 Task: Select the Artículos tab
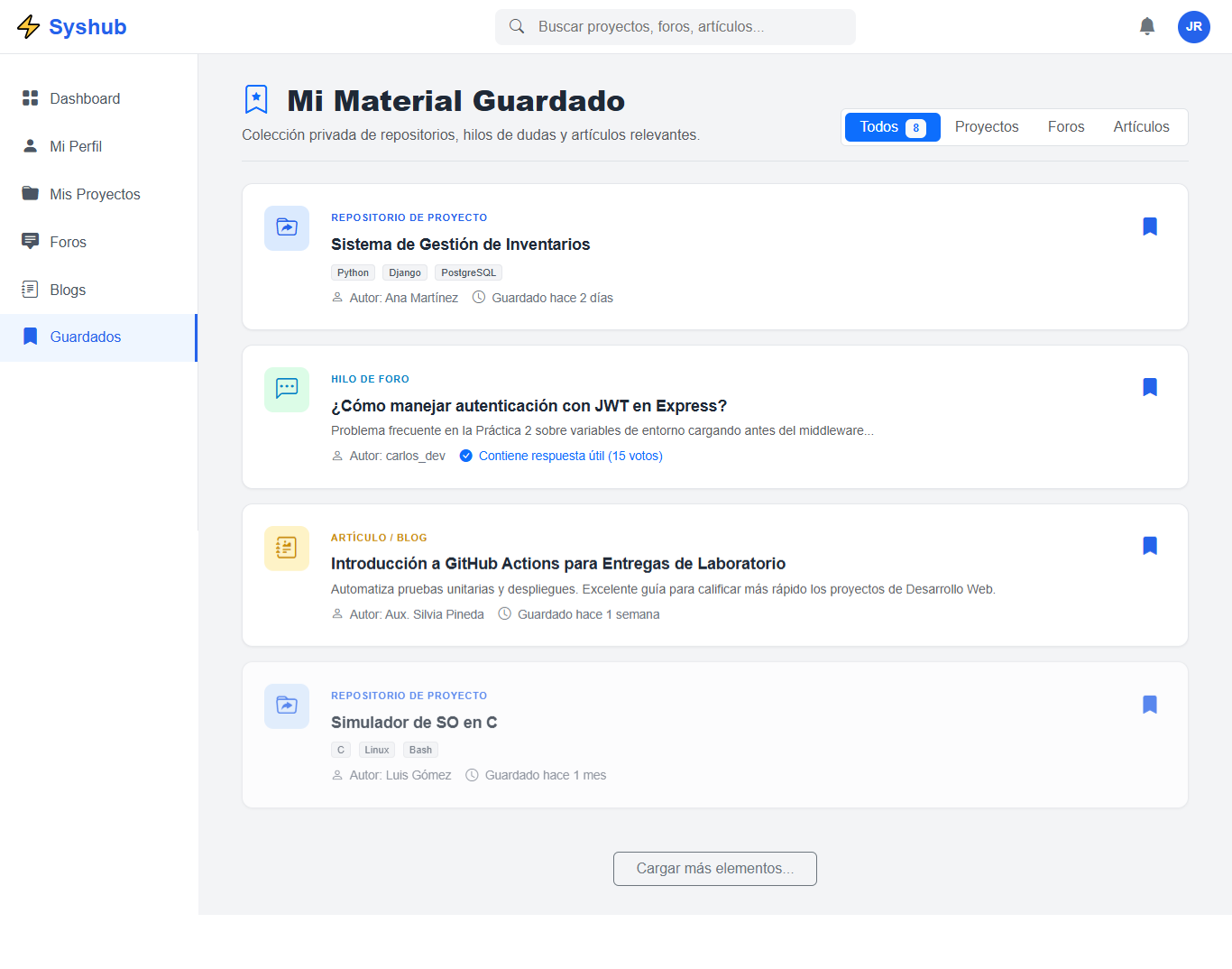1141,126
